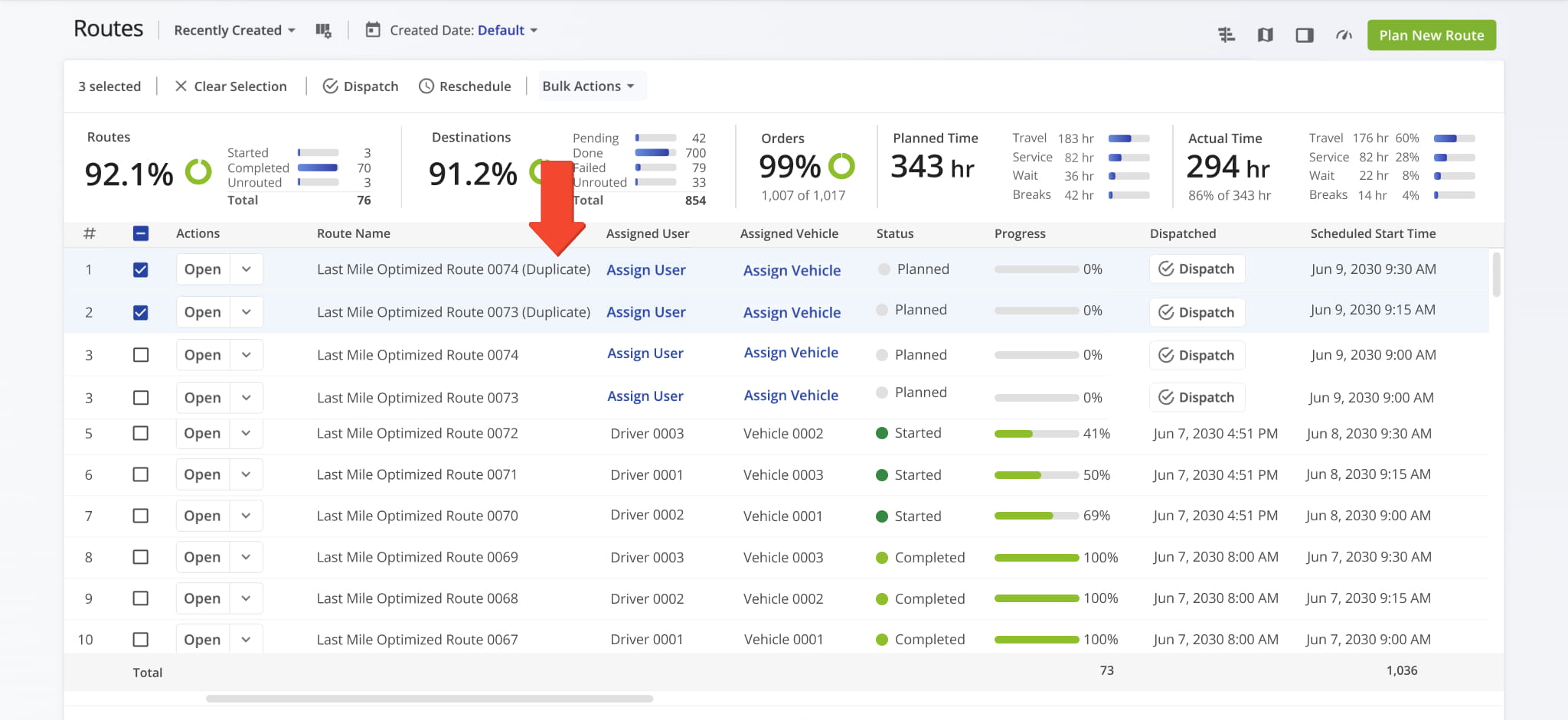Click the Plan New Route button
The width and height of the screenshot is (1568, 720).
pos(1431,35)
